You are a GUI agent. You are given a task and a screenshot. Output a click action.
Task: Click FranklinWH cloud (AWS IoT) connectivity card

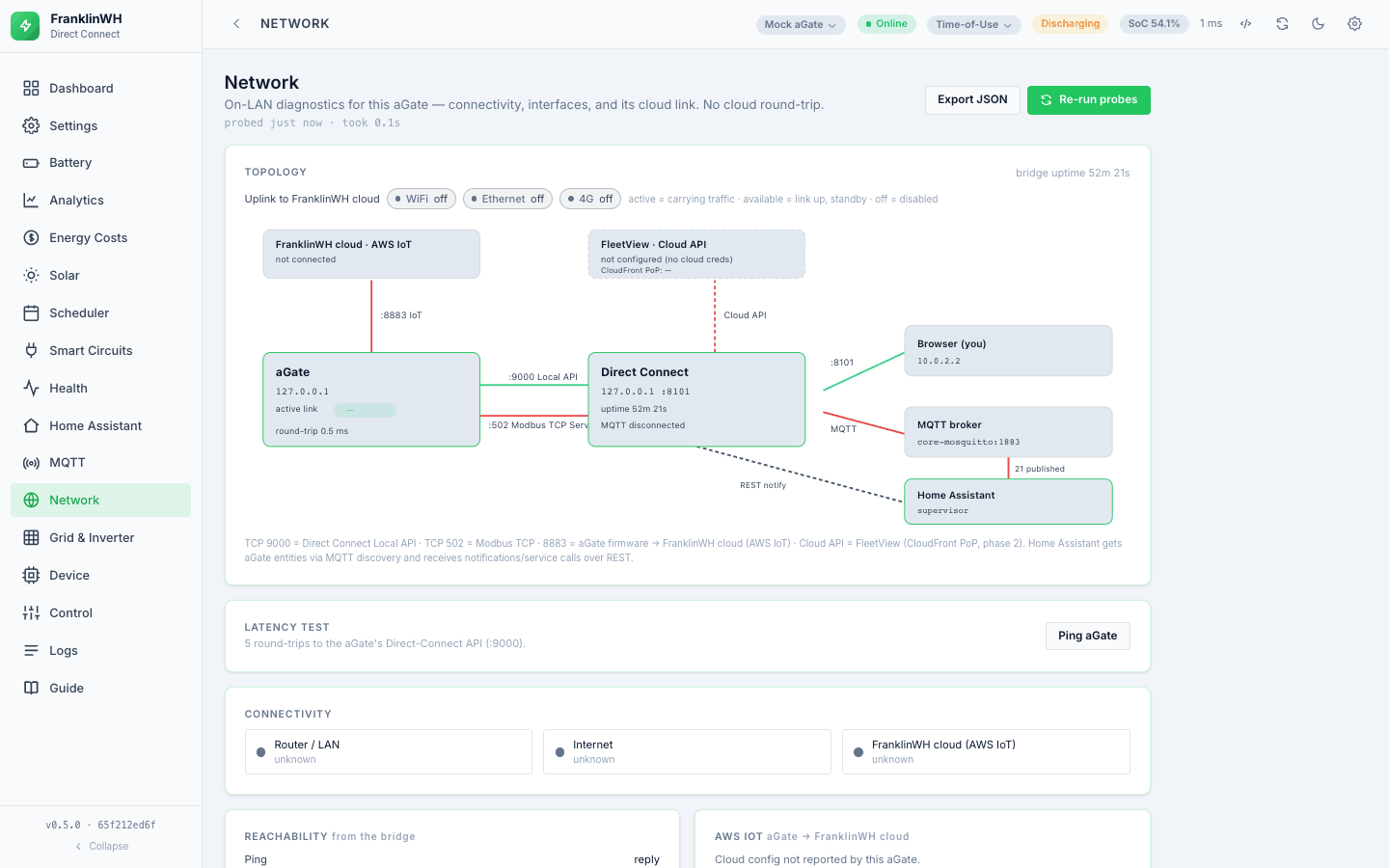click(x=986, y=752)
